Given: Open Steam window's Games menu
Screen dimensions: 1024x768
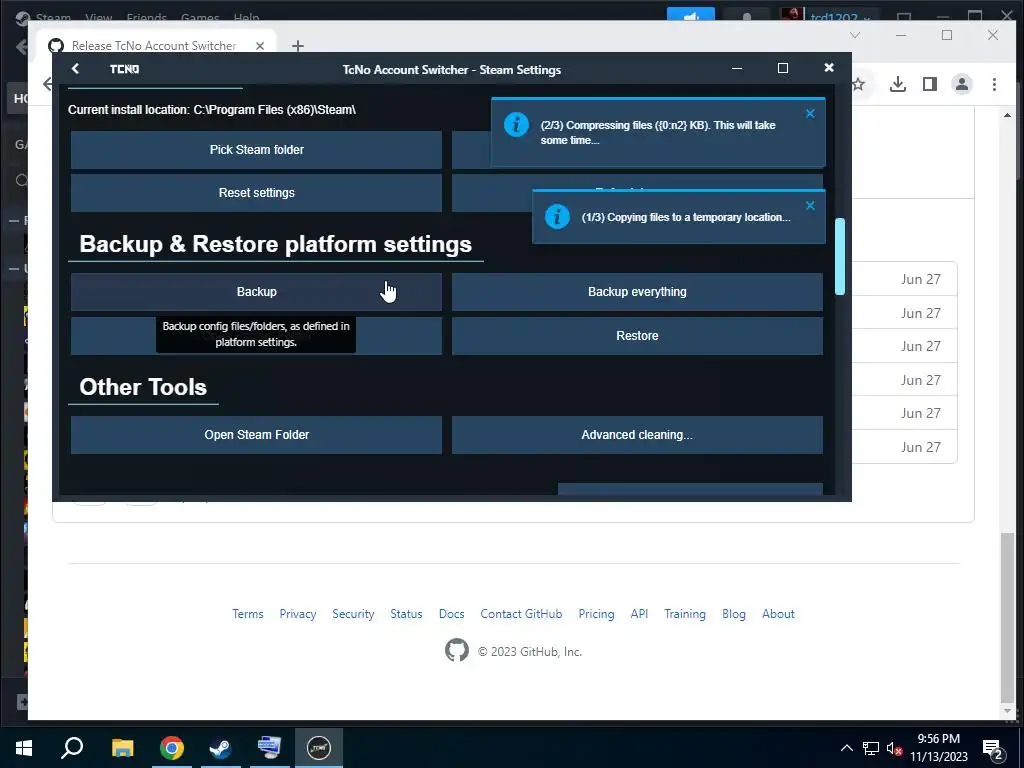Looking at the screenshot, I should (x=200, y=17).
